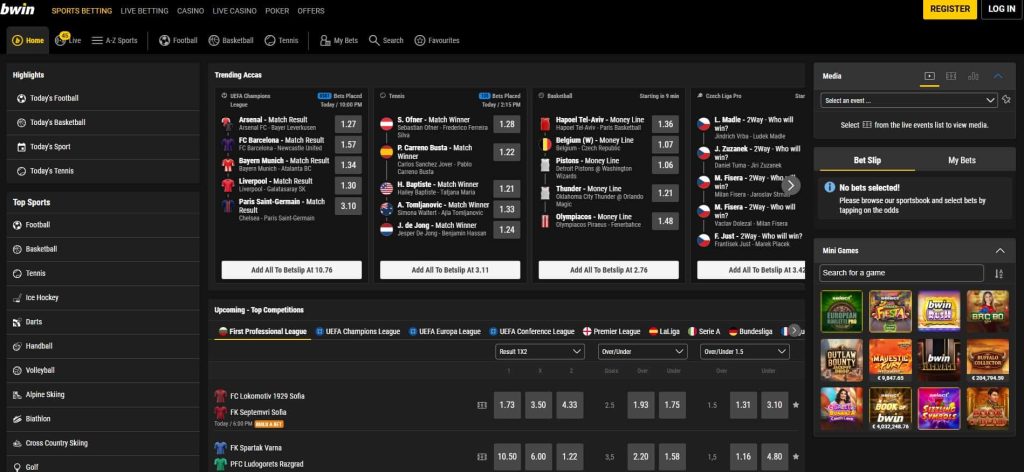Open stats icon for Lokomotiv Sofia match

(x=482, y=405)
